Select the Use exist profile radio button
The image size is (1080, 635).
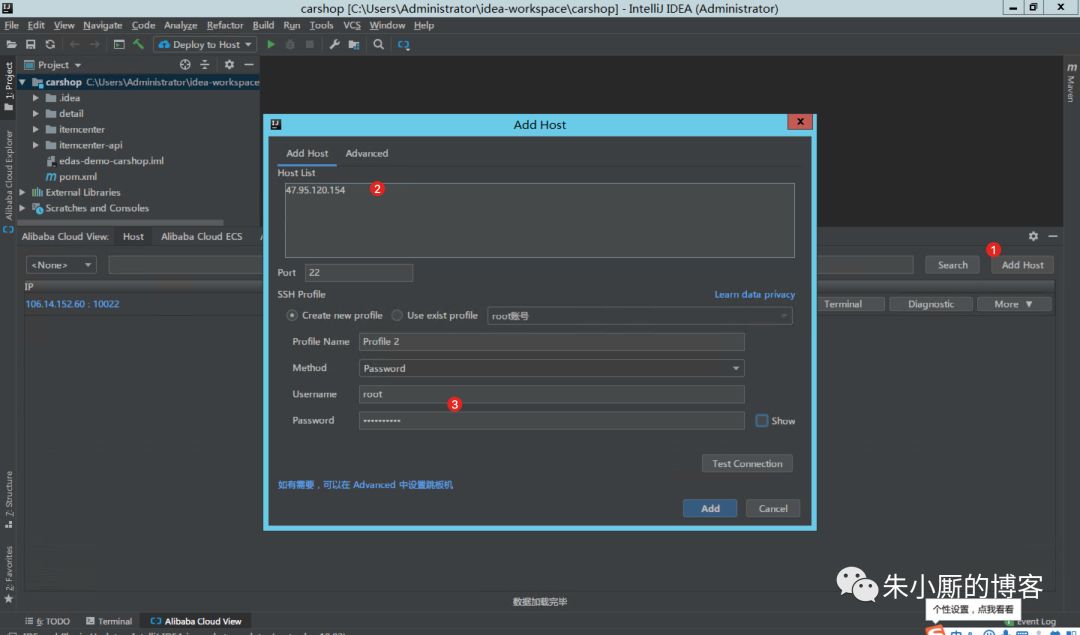[397, 315]
